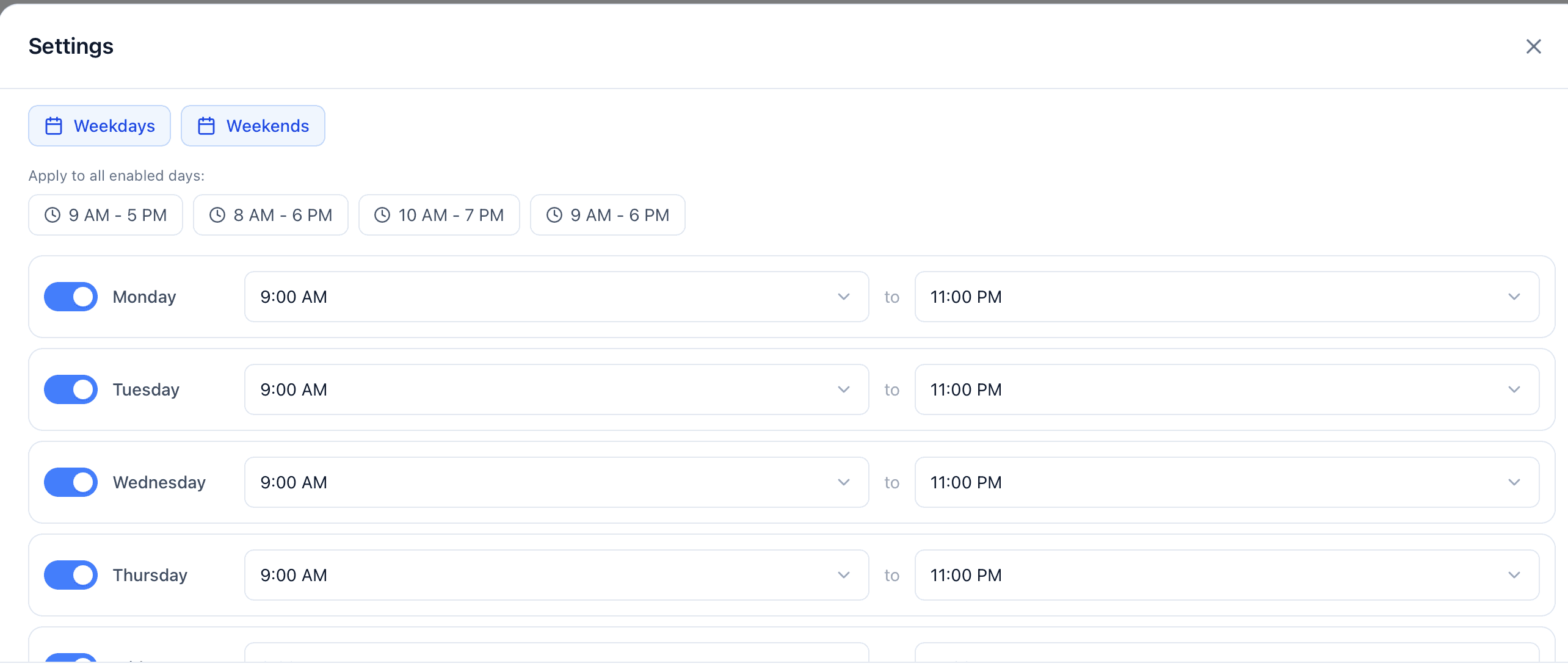Screen dimensions: 1568x669
Task: Disable the Monday toggle
Action: click(x=71, y=297)
